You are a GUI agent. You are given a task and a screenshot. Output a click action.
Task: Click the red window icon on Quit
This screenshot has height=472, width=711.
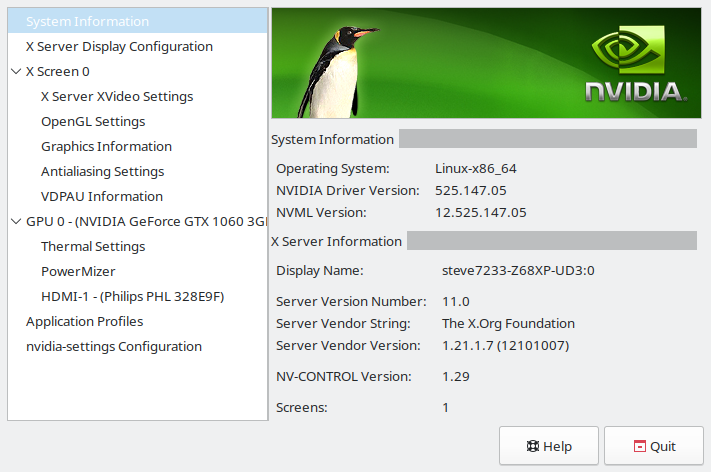pyautogui.click(x=639, y=446)
